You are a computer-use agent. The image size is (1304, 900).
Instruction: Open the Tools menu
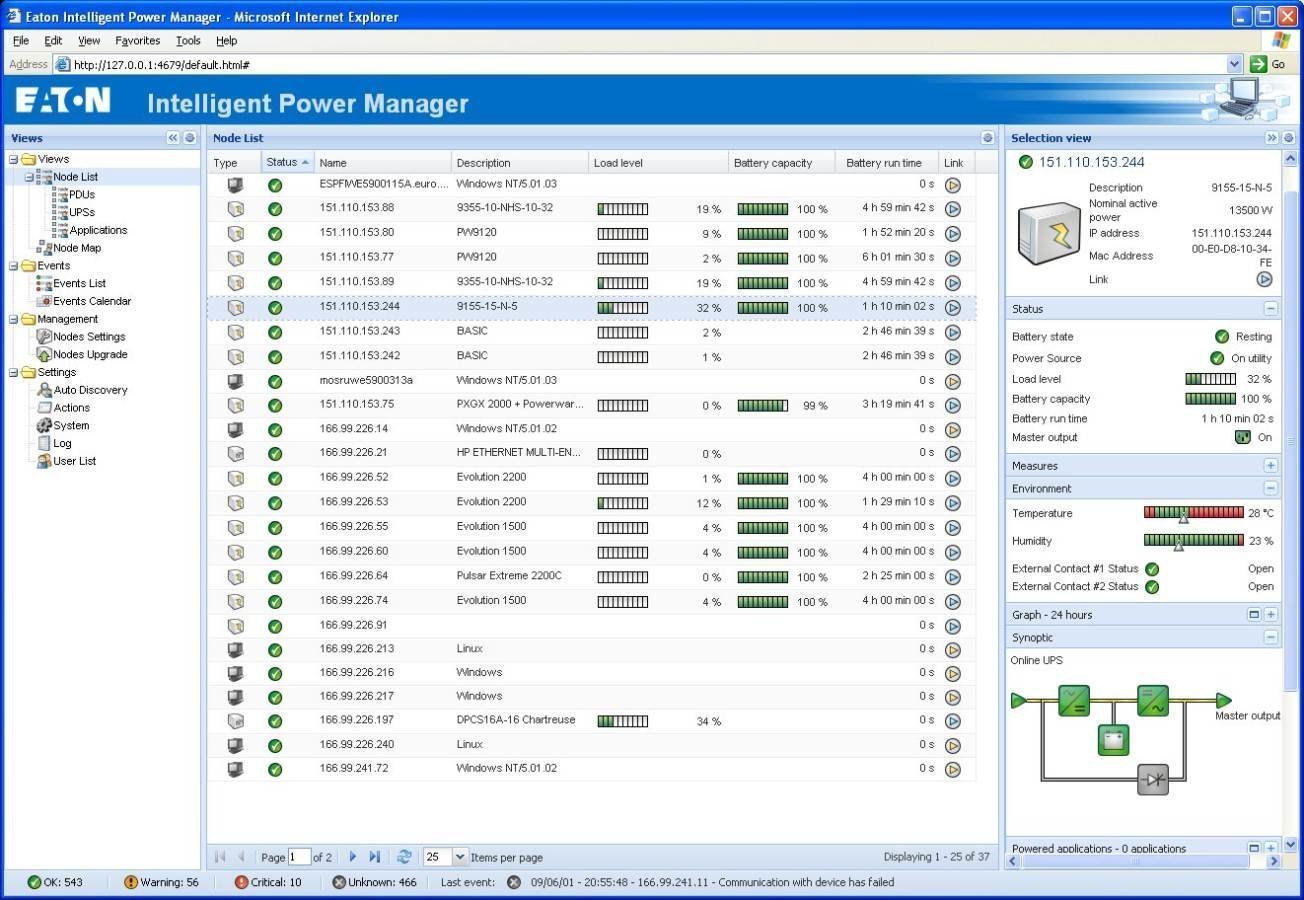click(x=188, y=41)
